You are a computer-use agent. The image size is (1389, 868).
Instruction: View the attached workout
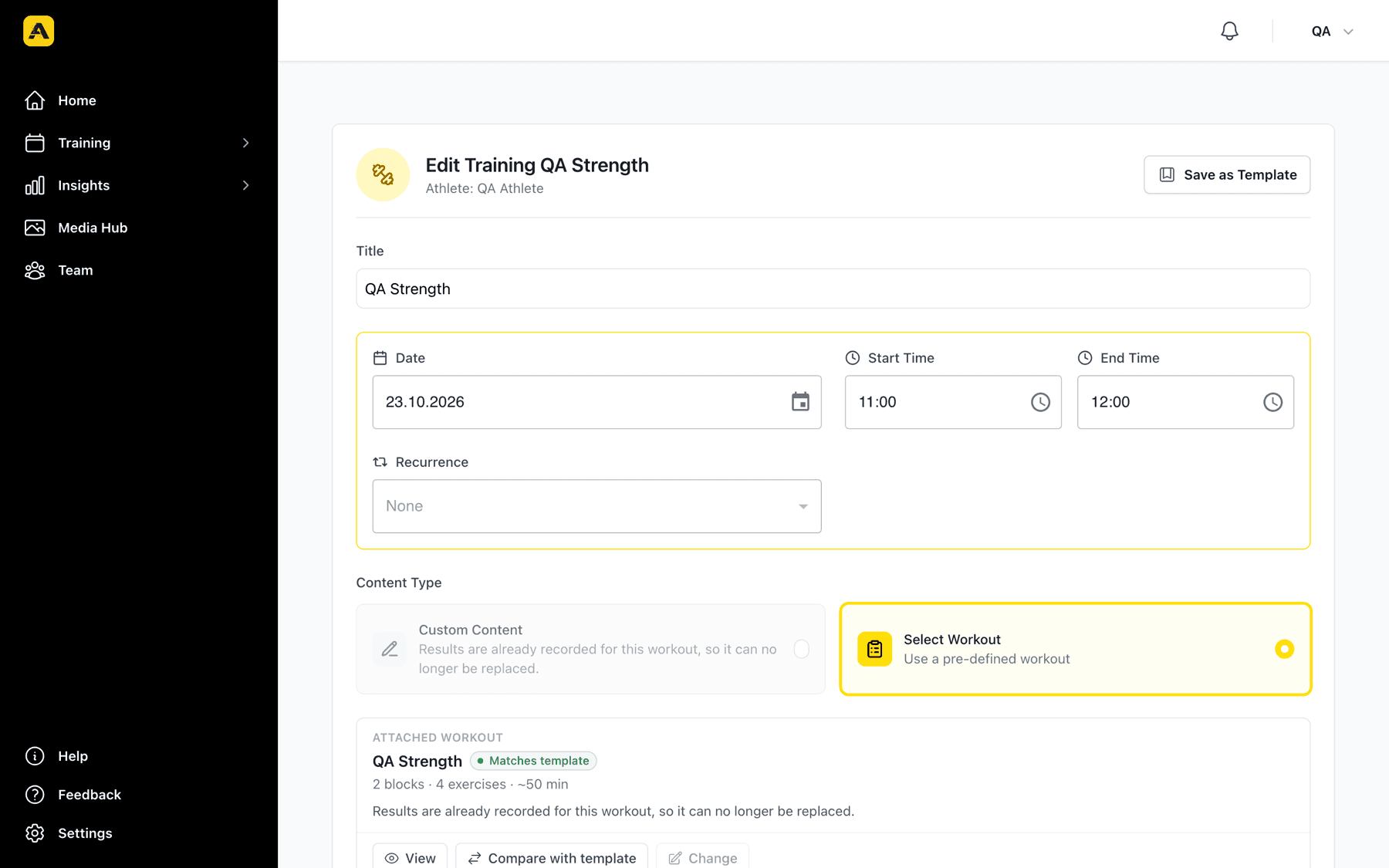(x=410, y=858)
